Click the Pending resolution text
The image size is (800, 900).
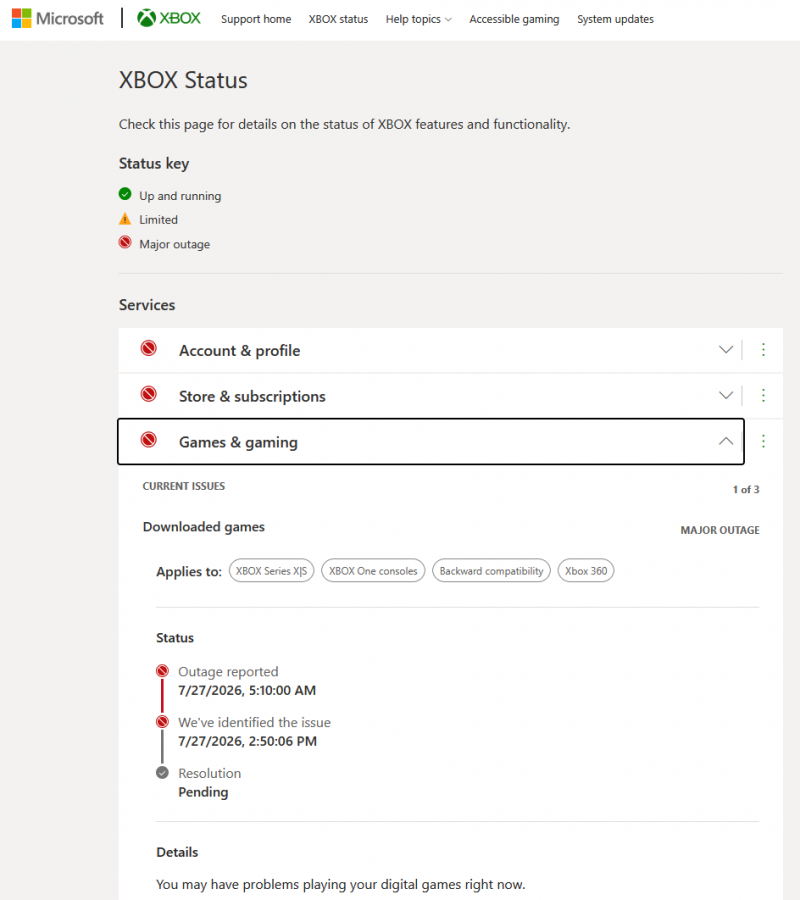click(203, 793)
